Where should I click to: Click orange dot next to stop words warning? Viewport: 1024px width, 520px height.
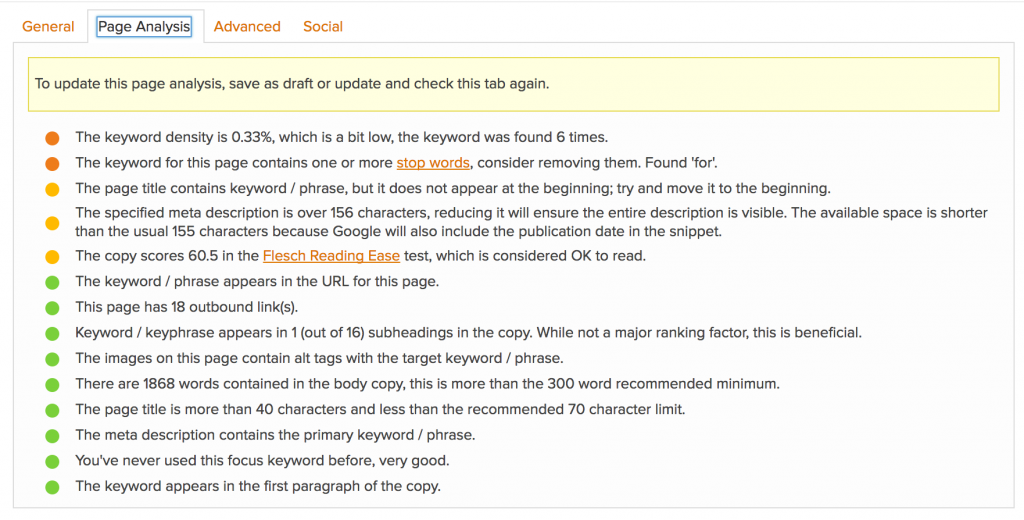point(52,163)
